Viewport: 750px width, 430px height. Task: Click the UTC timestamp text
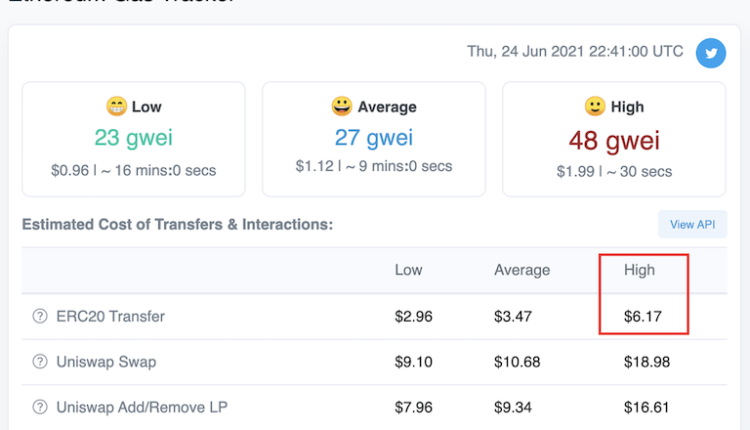tap(575, 51)
